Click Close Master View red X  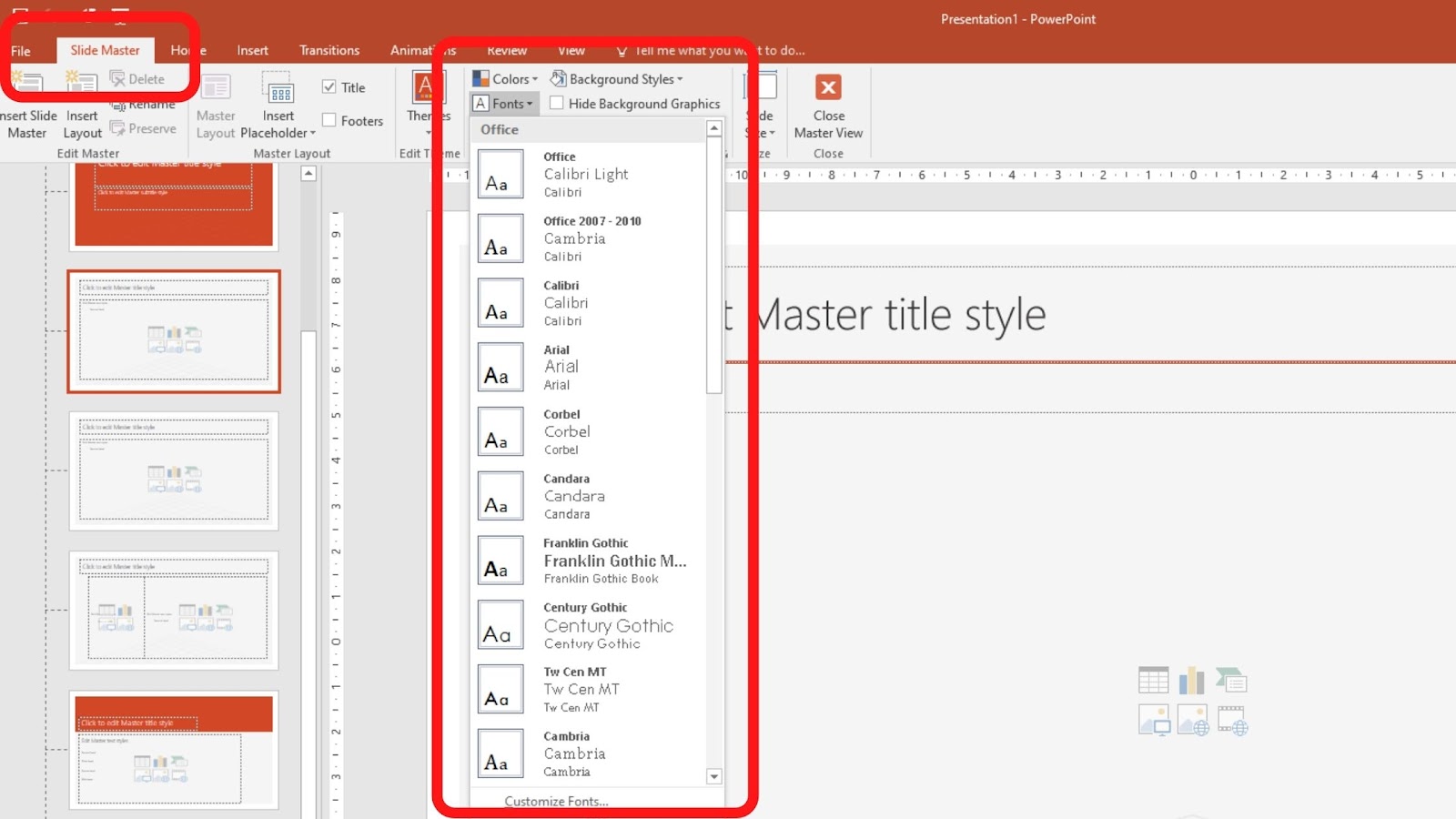click(x=828, y=87)
